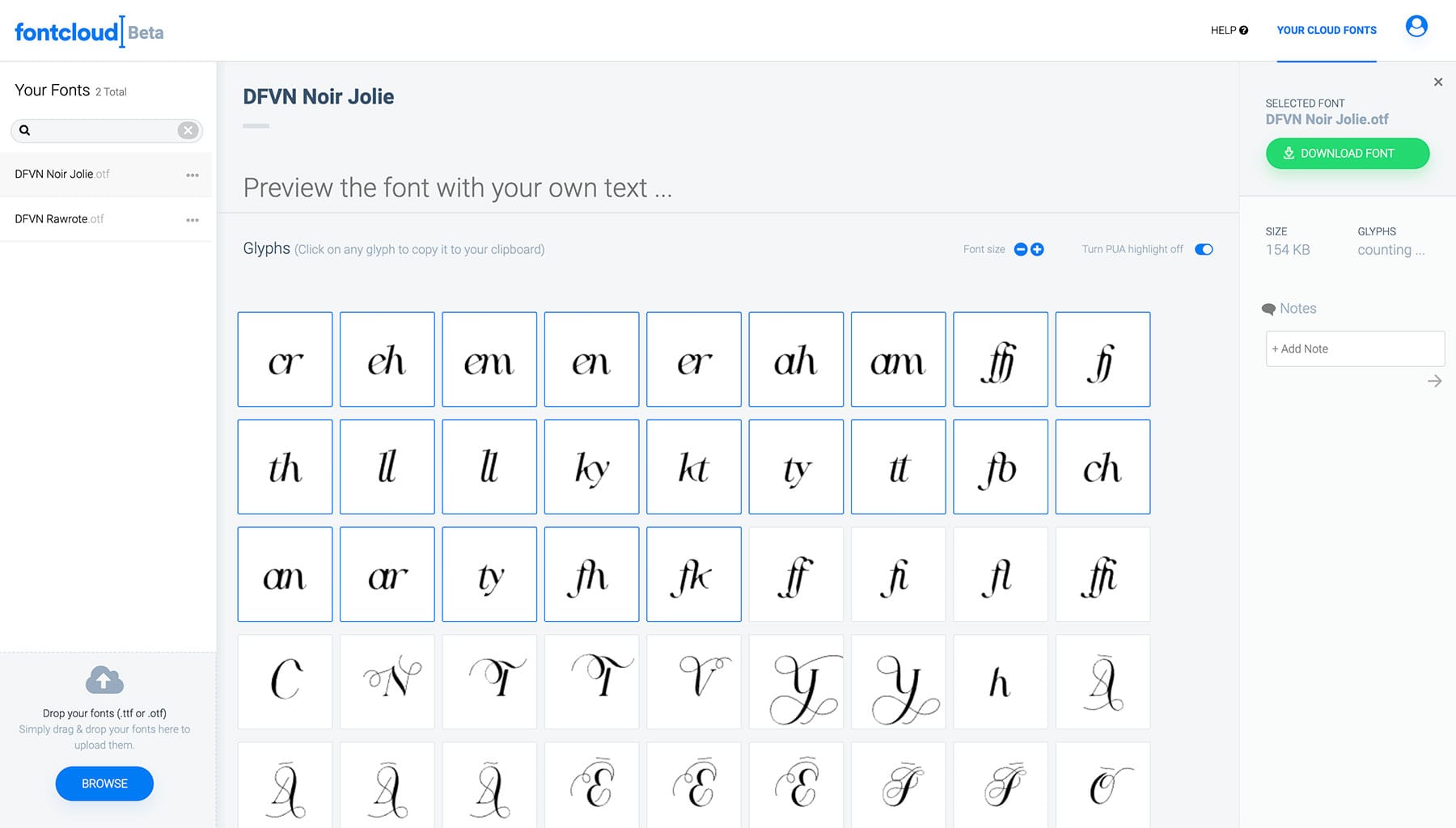The width and height of the screenshot is (1456, 828).
Task: Copy the 'fb' ligature glyph
Action: point(1001,467)
